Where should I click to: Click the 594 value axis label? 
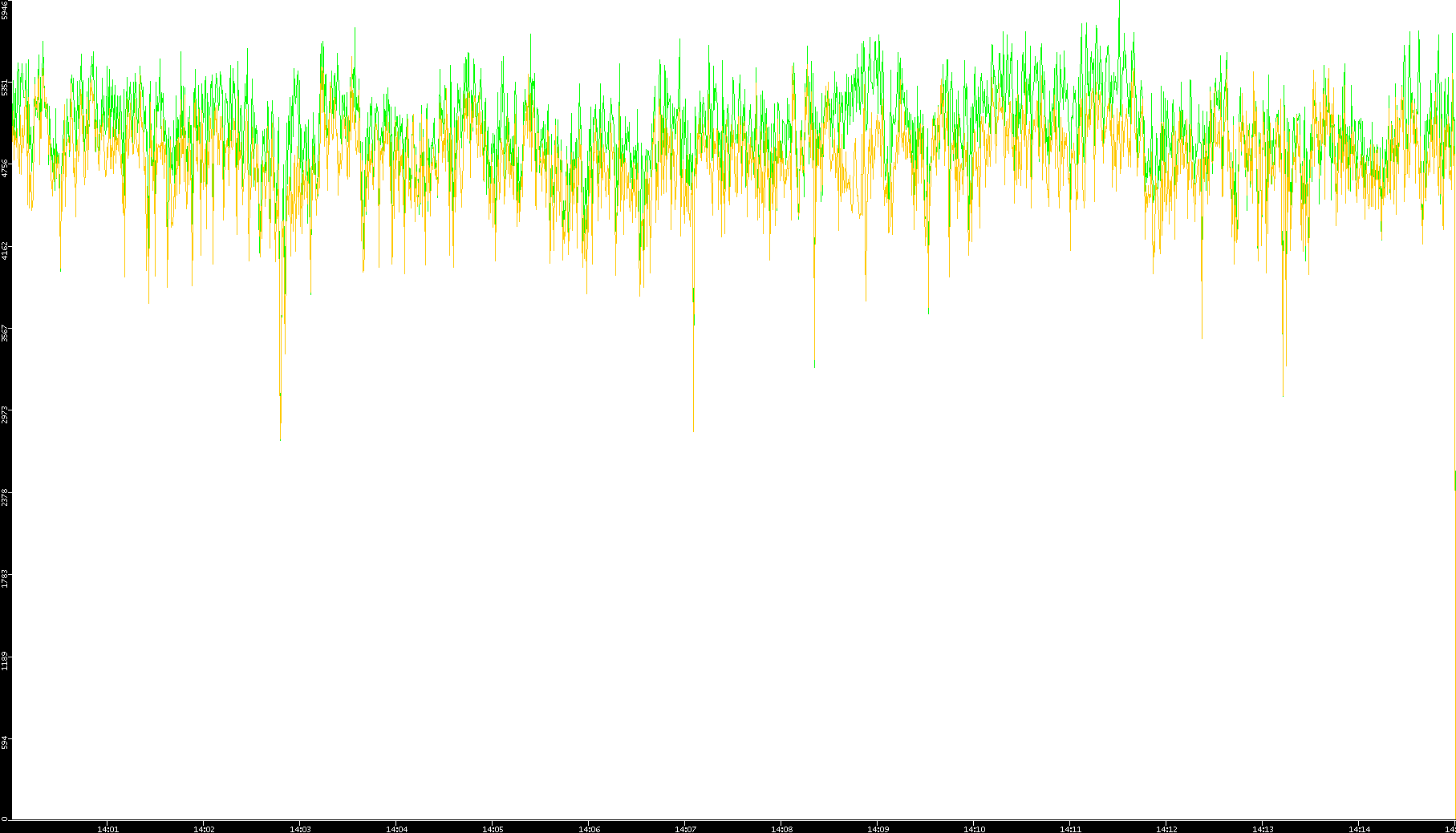point(5,742)
